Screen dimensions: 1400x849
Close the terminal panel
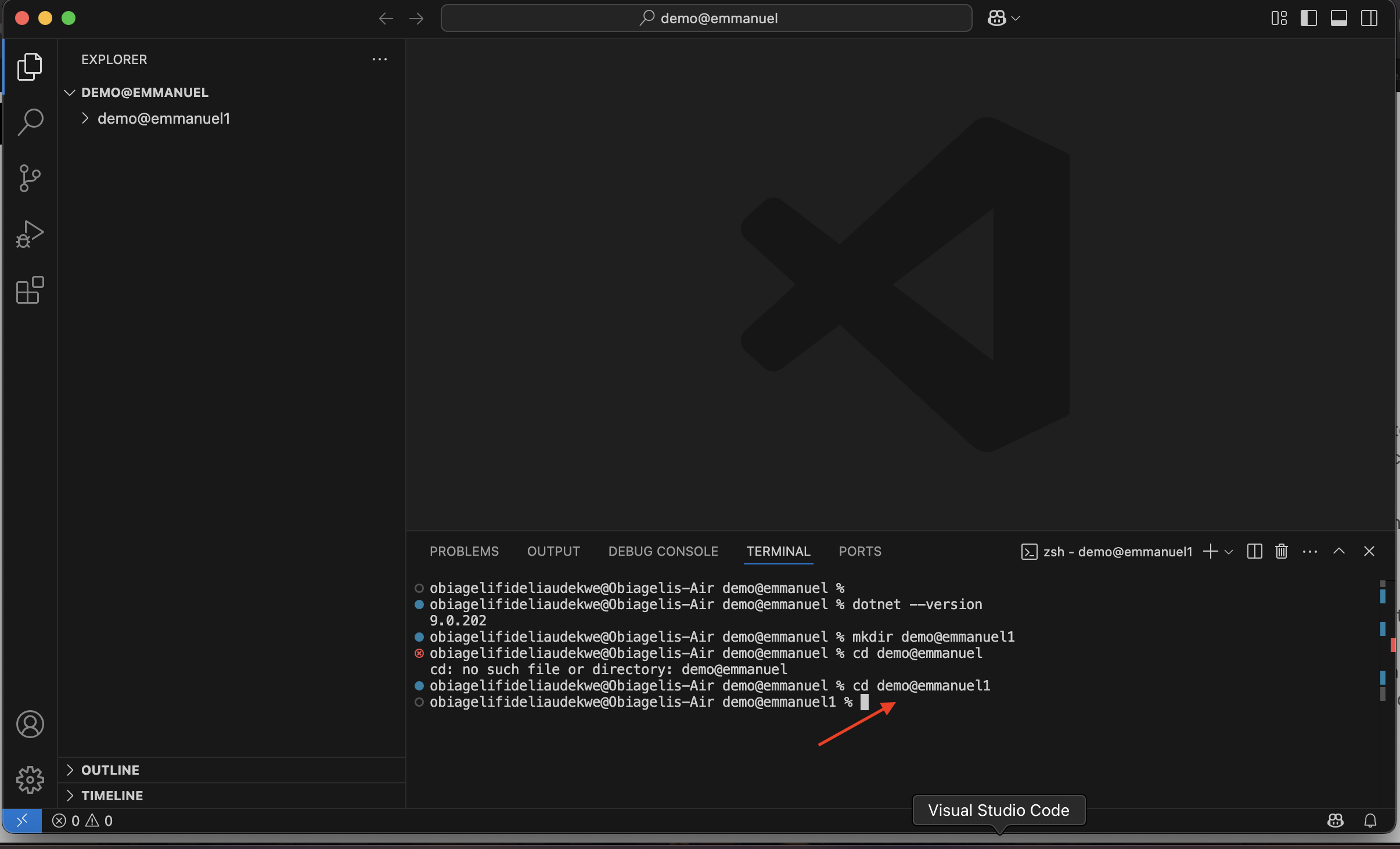[x=1369, y=551]
